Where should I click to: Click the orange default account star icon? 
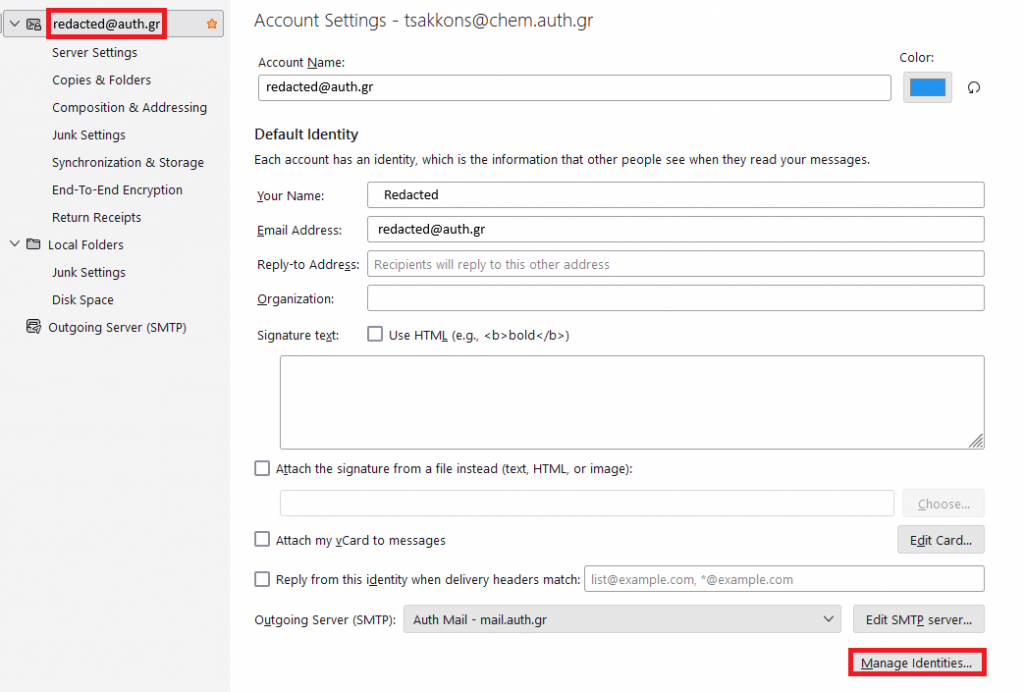coord(211,24)
